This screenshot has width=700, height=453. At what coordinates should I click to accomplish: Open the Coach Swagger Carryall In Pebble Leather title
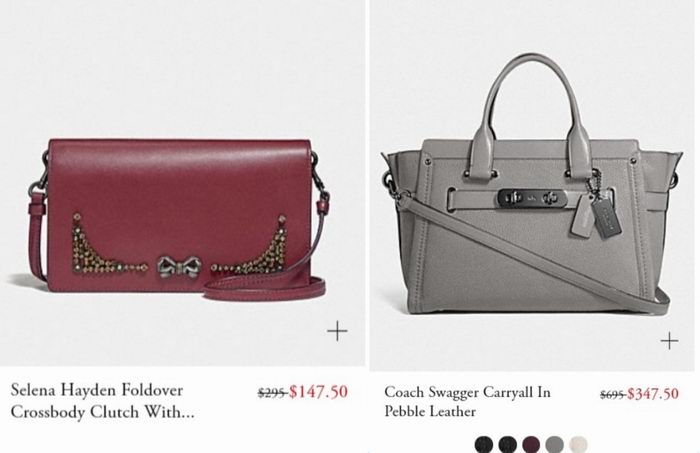point(467,401)
